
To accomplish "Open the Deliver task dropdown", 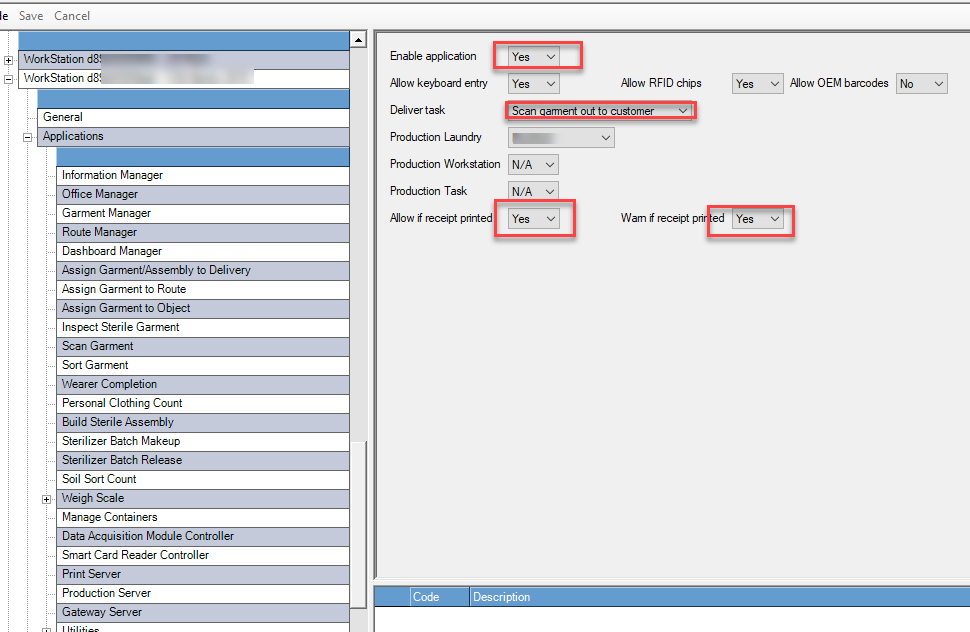I will pyautogui.click(x=599, y=110).
